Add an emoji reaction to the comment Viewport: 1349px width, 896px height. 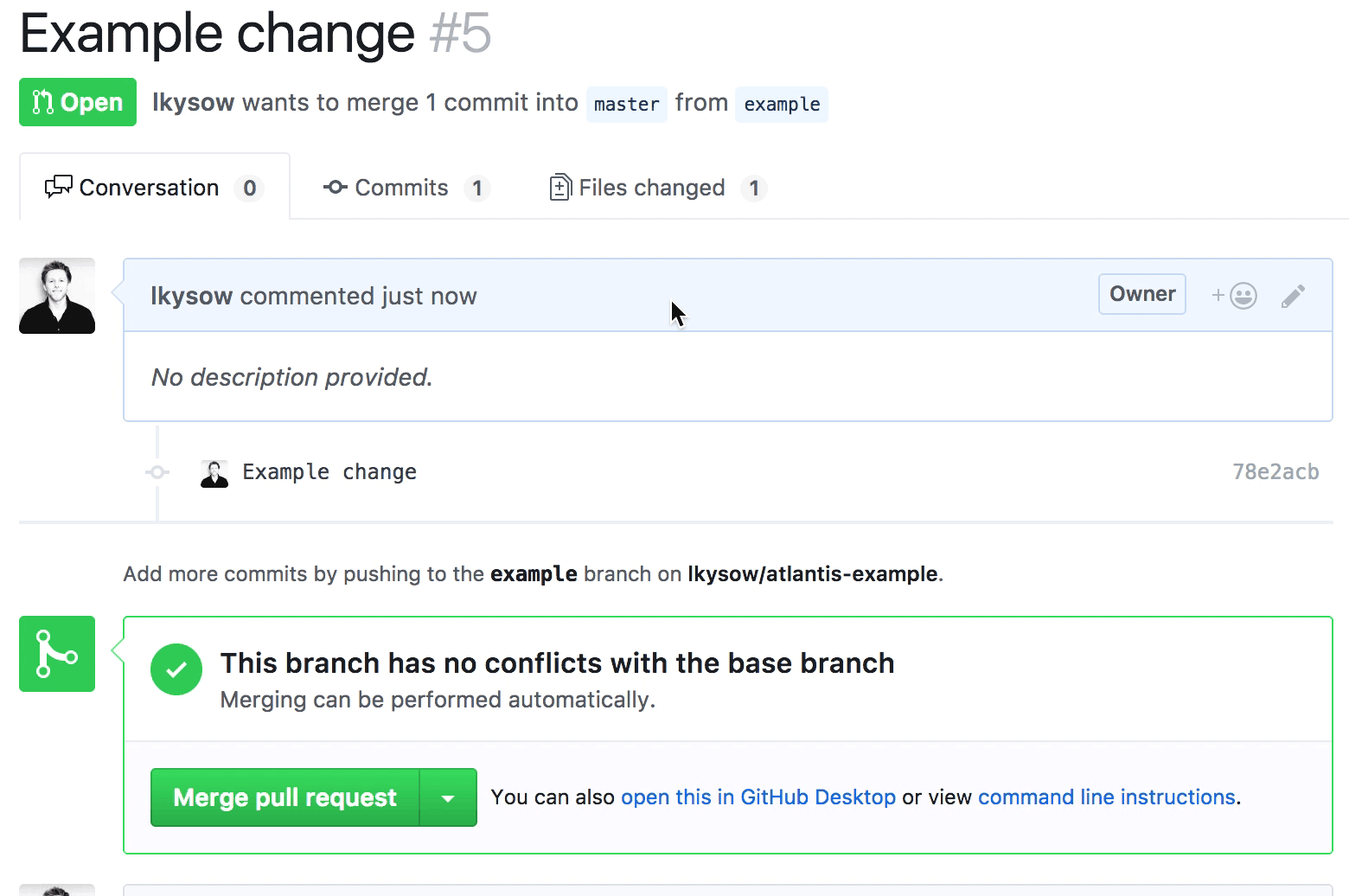(x=1234, y=296)
